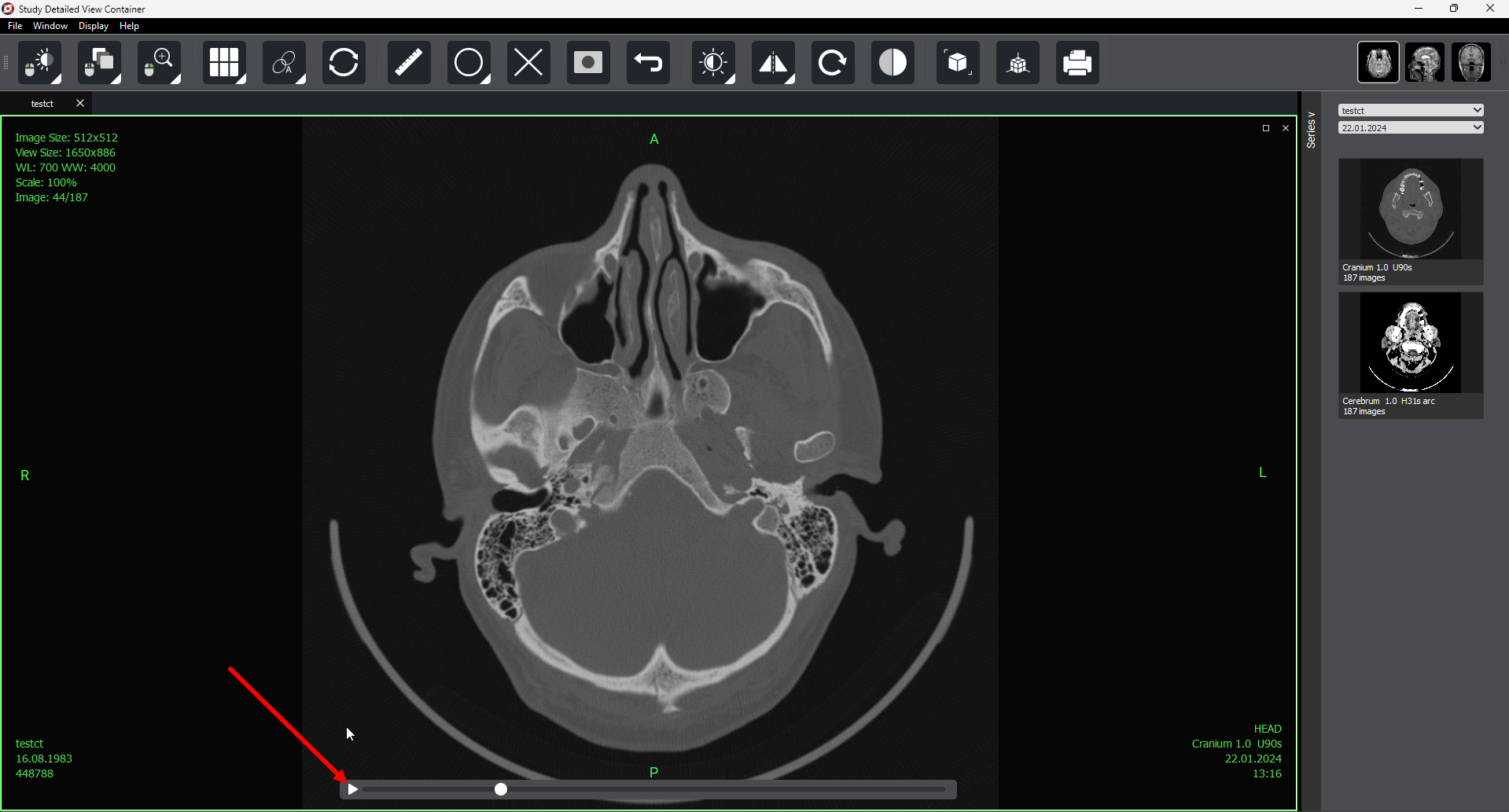This screenshot has width=1509, height=812.
Task: Click the MPR cube grid icon
Action: coord(1018,63)
